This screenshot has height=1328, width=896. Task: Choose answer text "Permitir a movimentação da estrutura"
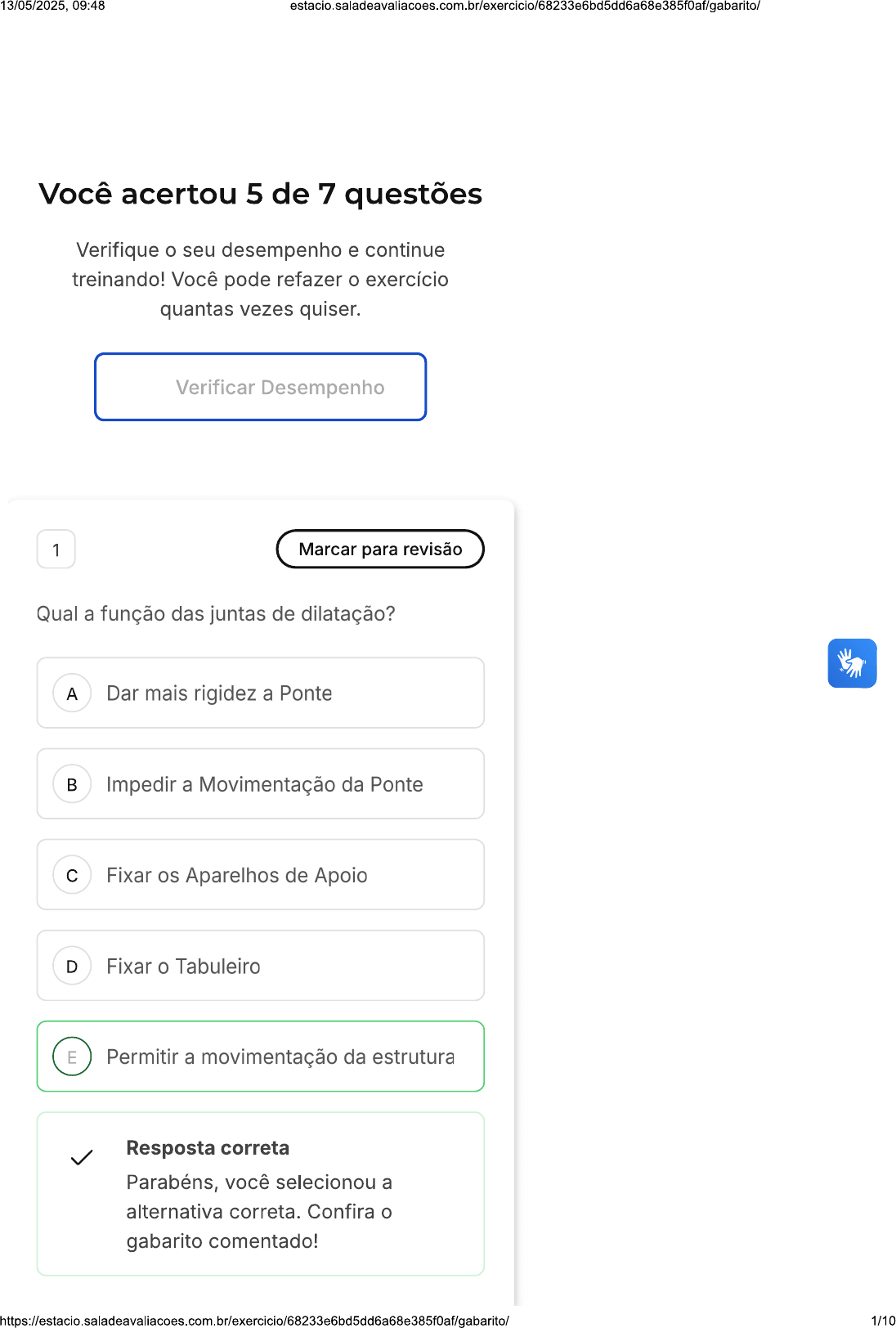(x=280, y=1057)
